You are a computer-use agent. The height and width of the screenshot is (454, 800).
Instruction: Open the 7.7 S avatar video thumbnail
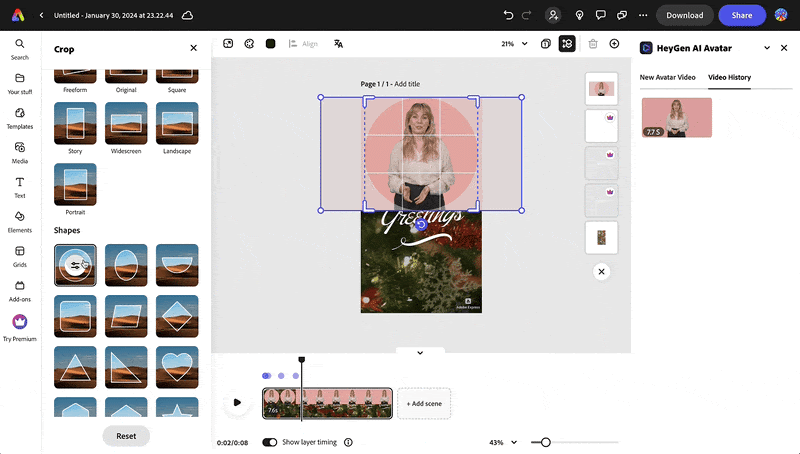(677, 118)
